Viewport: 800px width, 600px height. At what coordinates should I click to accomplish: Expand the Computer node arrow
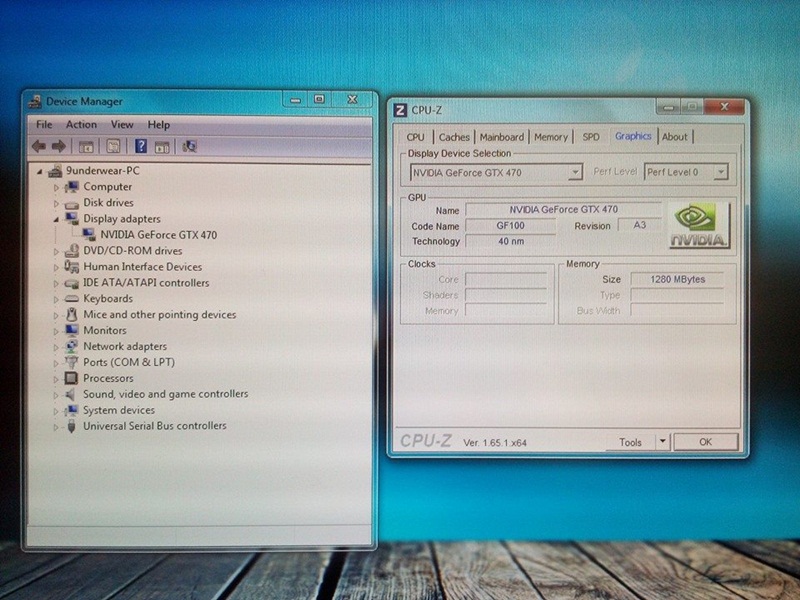coord(56,188)
